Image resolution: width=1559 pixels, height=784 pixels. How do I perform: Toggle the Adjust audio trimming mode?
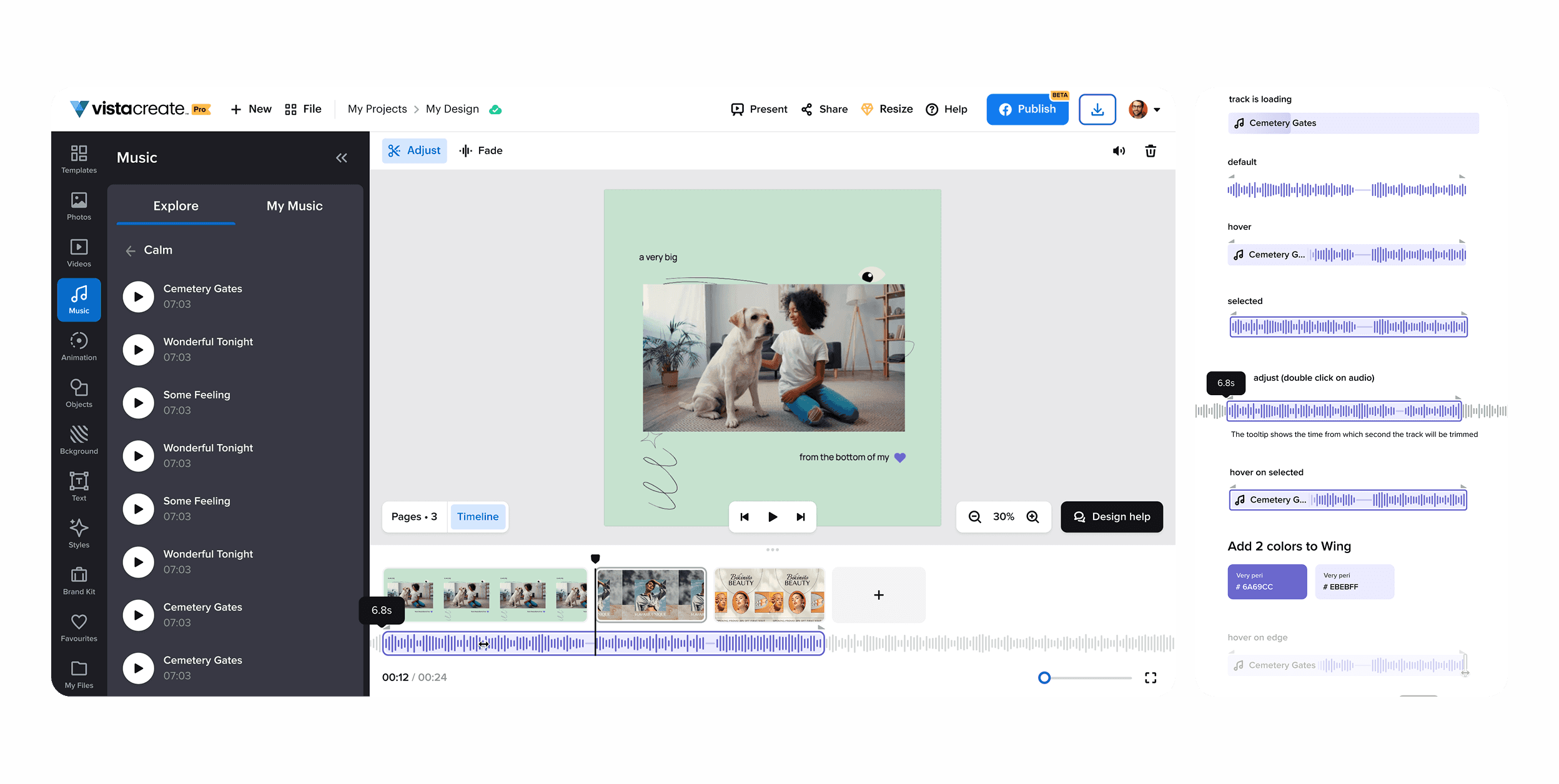[x=414, y=150]
